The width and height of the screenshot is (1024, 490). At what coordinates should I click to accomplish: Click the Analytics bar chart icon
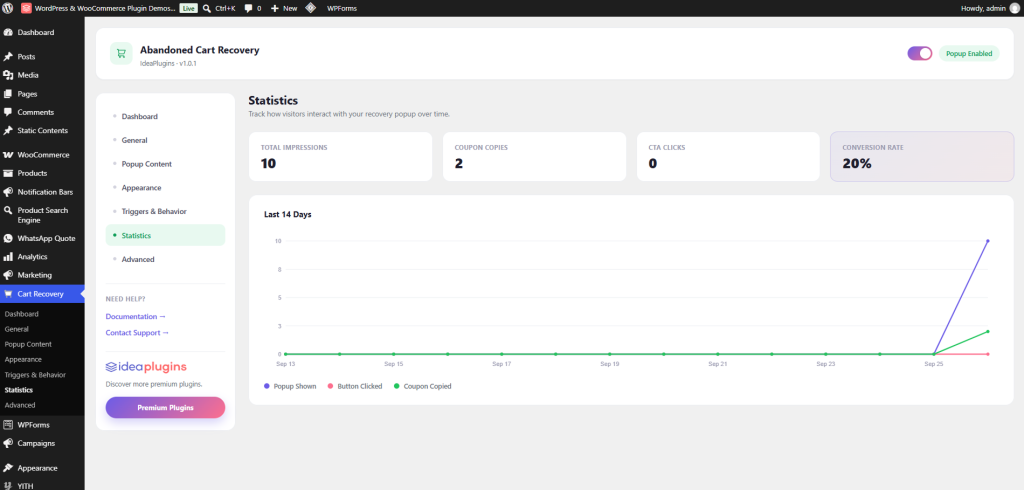[x=8, y=257]
